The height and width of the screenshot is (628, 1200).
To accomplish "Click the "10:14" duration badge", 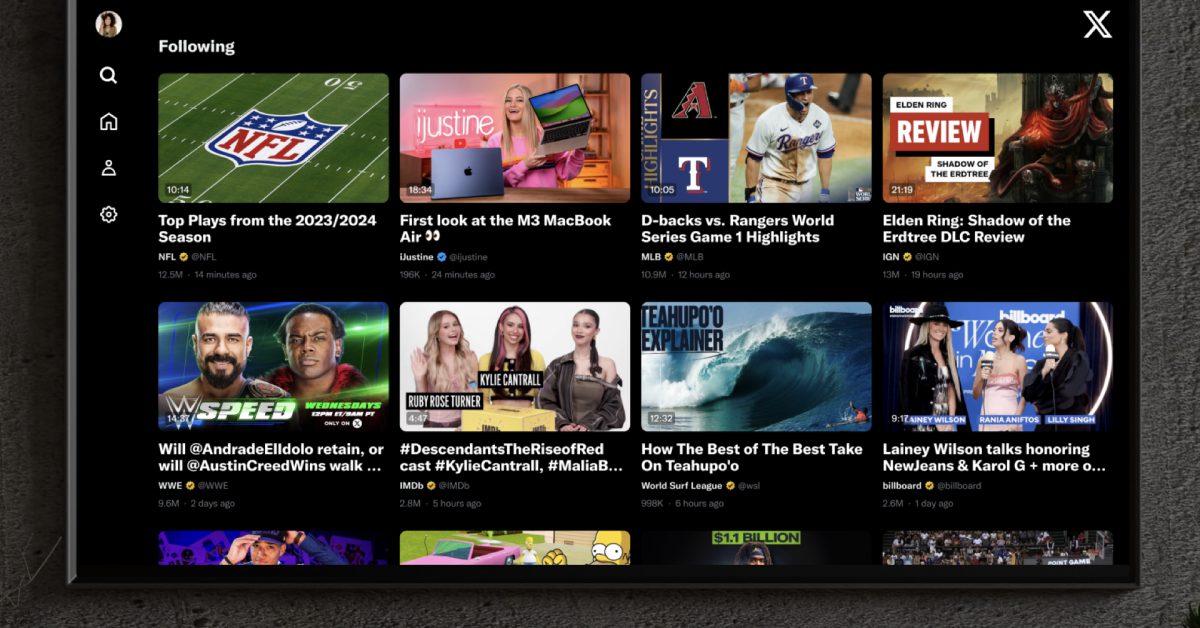I will 178,189.
